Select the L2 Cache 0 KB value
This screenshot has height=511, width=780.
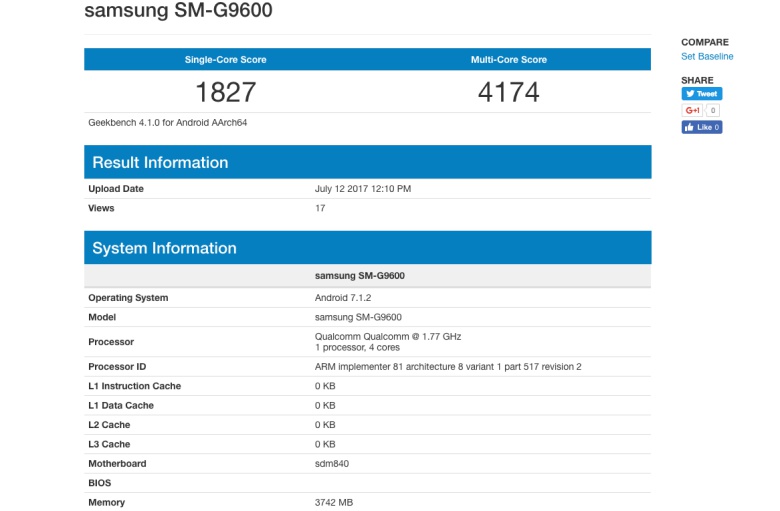point(325,425)
